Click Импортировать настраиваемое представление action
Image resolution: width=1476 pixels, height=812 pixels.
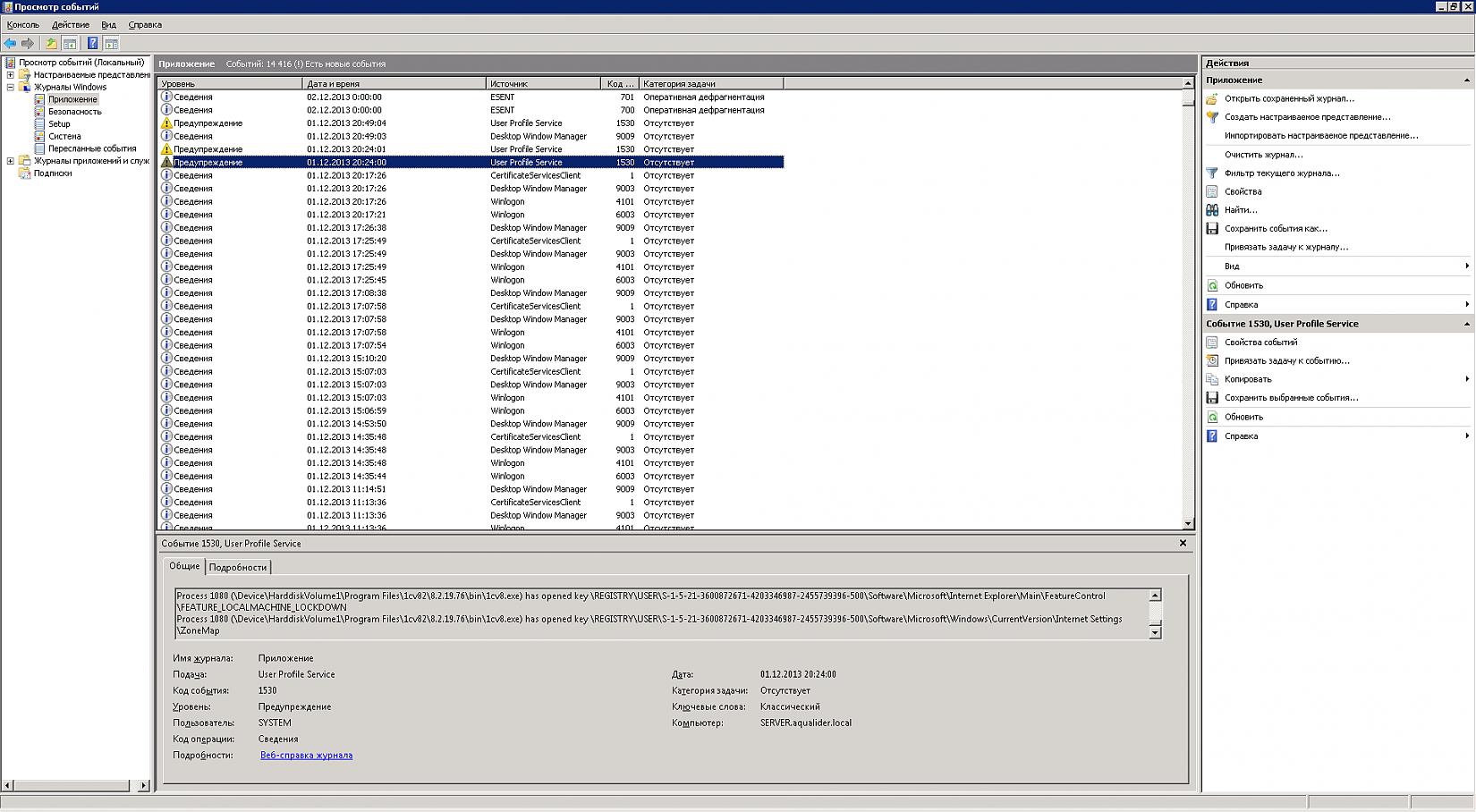(1321, 136)
